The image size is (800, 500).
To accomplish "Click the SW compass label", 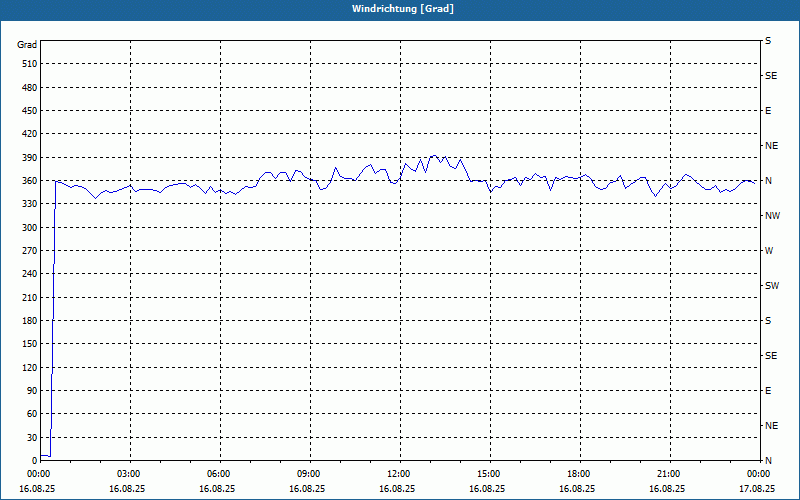I will [772, 286].
